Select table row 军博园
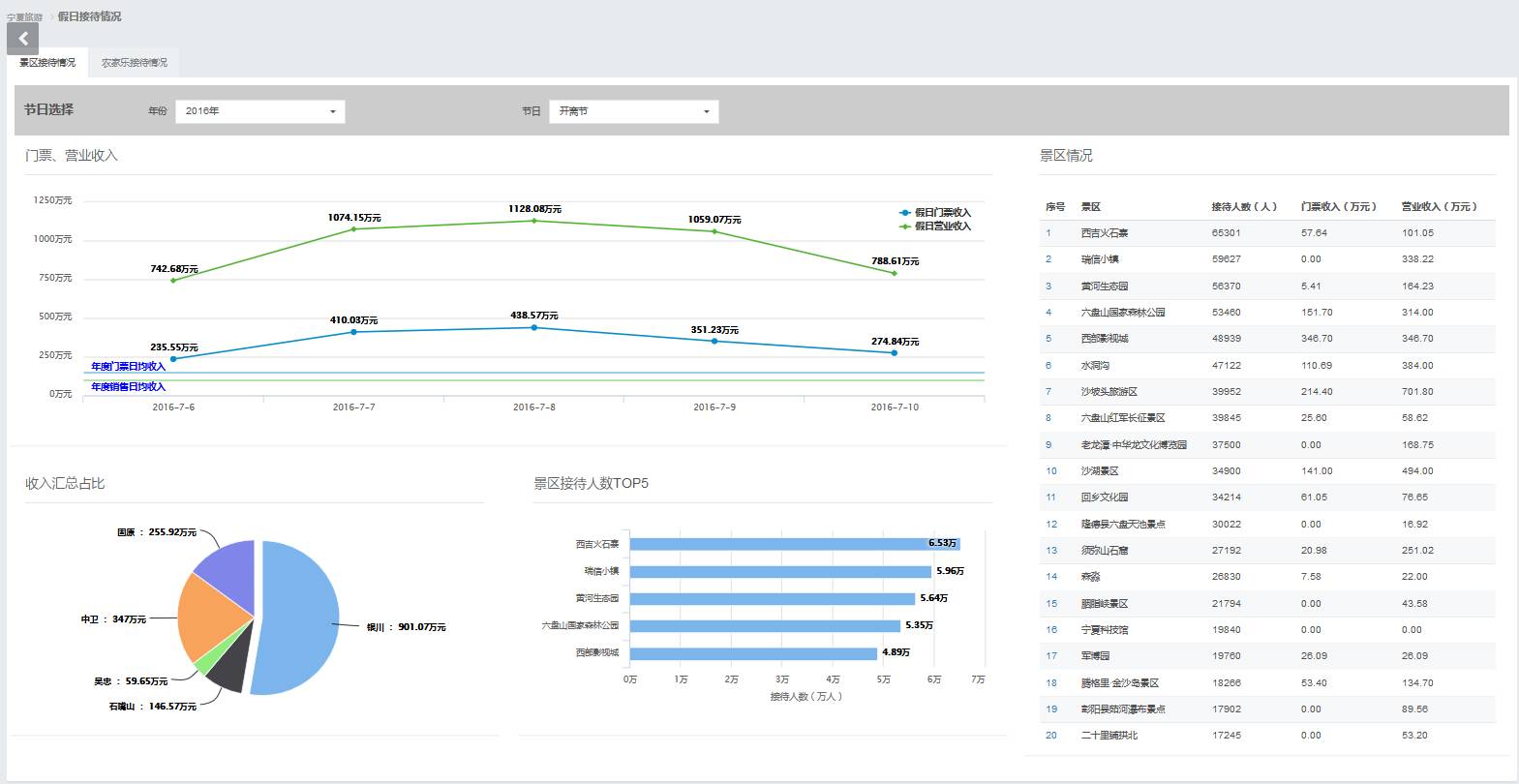The width and height of the screenshot is (1519, 784). point(1265,656)
